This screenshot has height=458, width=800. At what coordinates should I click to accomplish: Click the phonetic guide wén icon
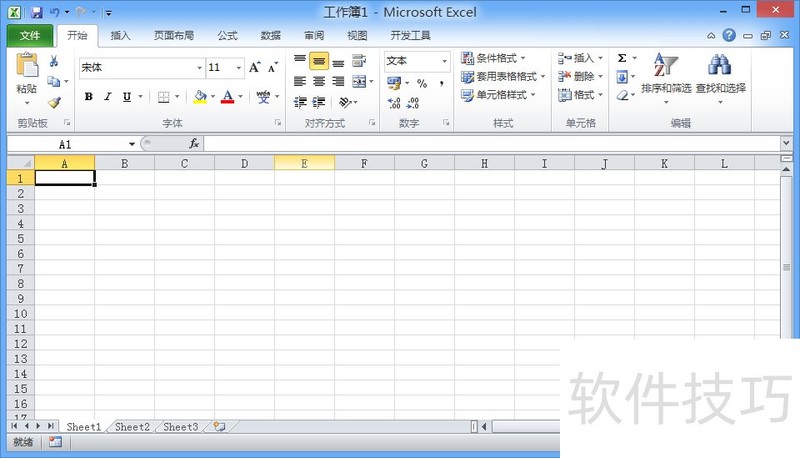click(x=263, y=96)
